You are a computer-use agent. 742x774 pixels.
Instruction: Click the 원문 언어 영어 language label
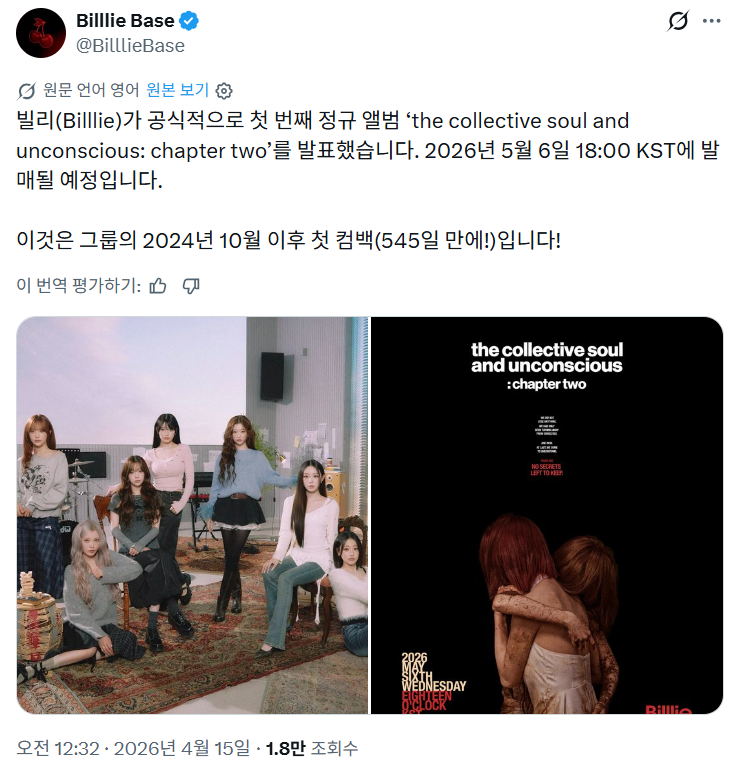point(91,90)
